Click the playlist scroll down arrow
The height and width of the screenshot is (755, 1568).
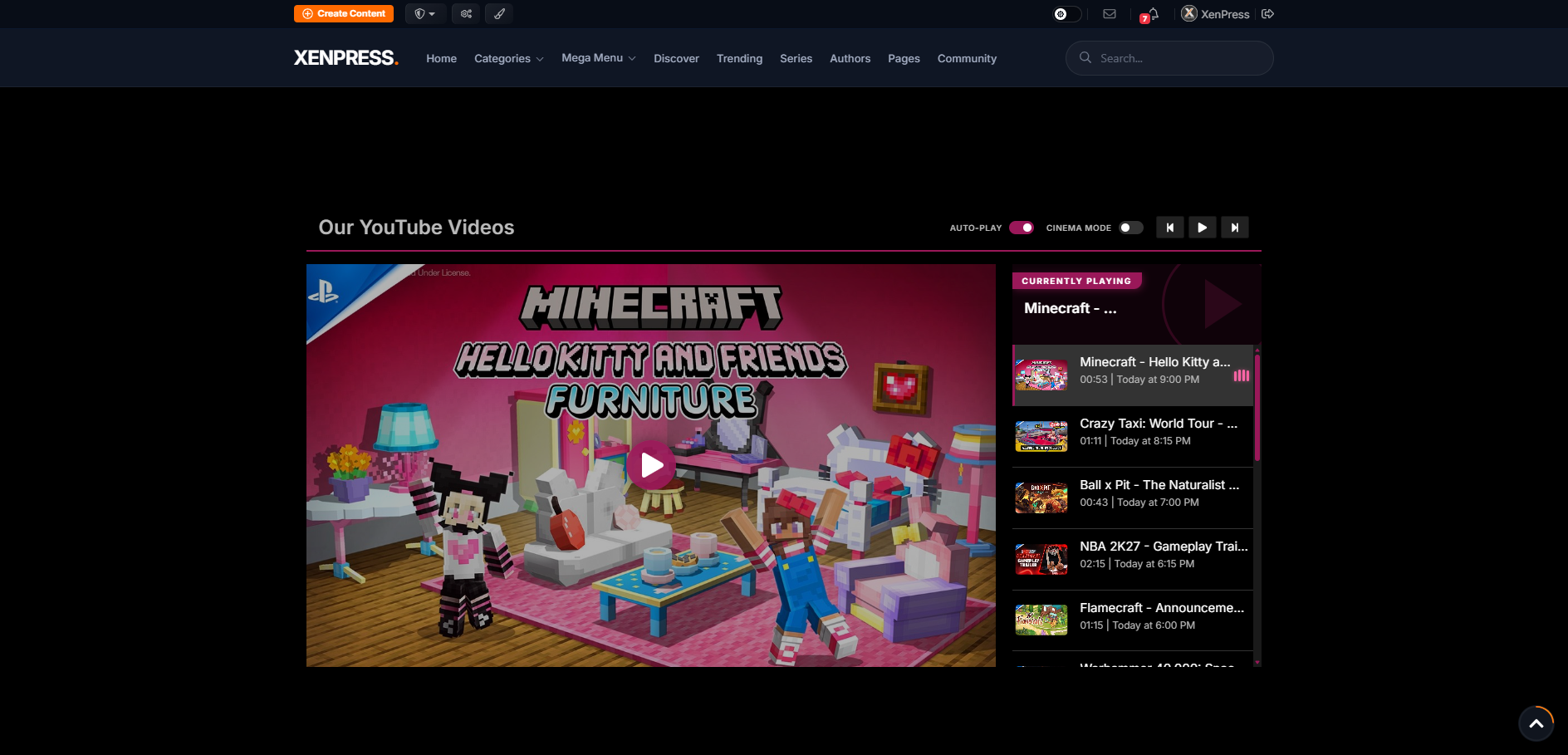pyautogui.click(x=1257, y=662)
